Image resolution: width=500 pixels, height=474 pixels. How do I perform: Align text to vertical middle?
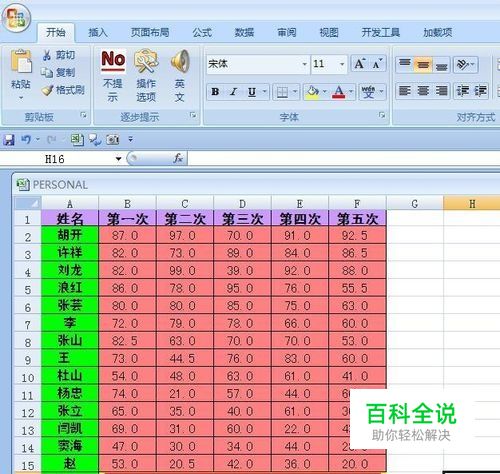click(x=423, y=64)
